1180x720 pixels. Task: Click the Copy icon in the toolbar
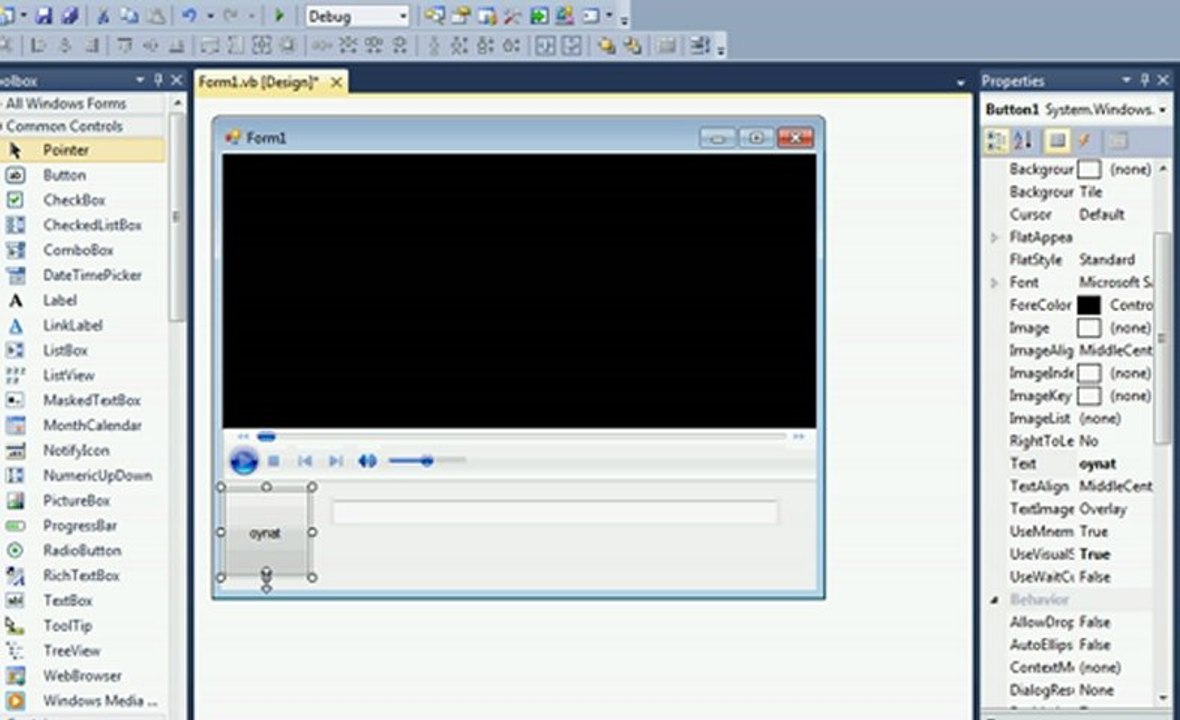click(x=129, y=15)
